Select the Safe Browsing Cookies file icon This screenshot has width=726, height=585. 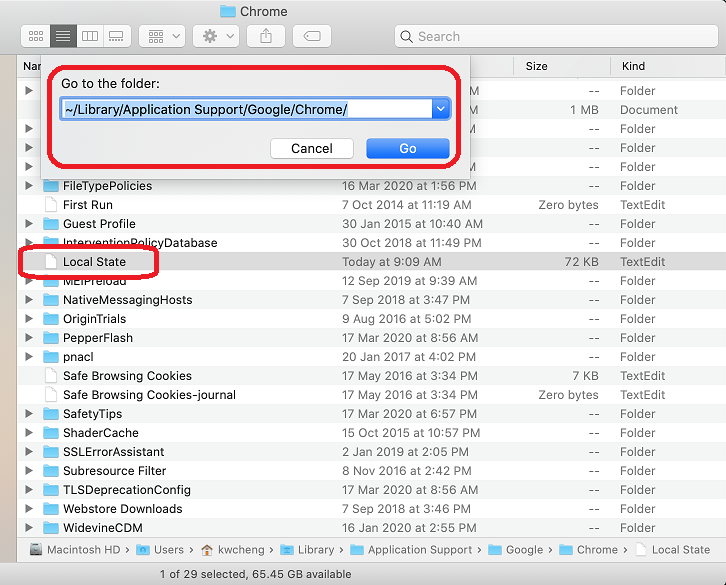(50, 376)
